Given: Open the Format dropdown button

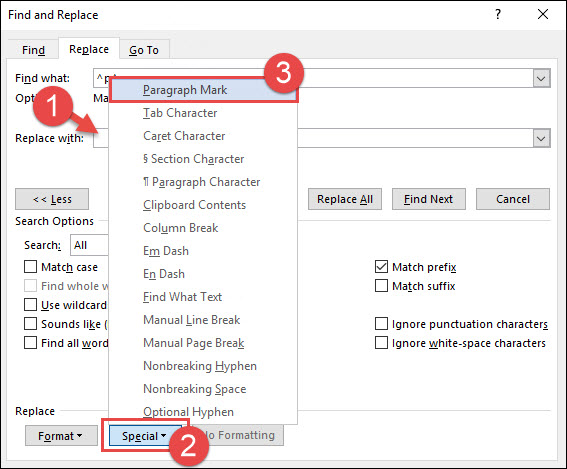Looking at the screenshot, I should pyautogui.click(x=61, y=436).
